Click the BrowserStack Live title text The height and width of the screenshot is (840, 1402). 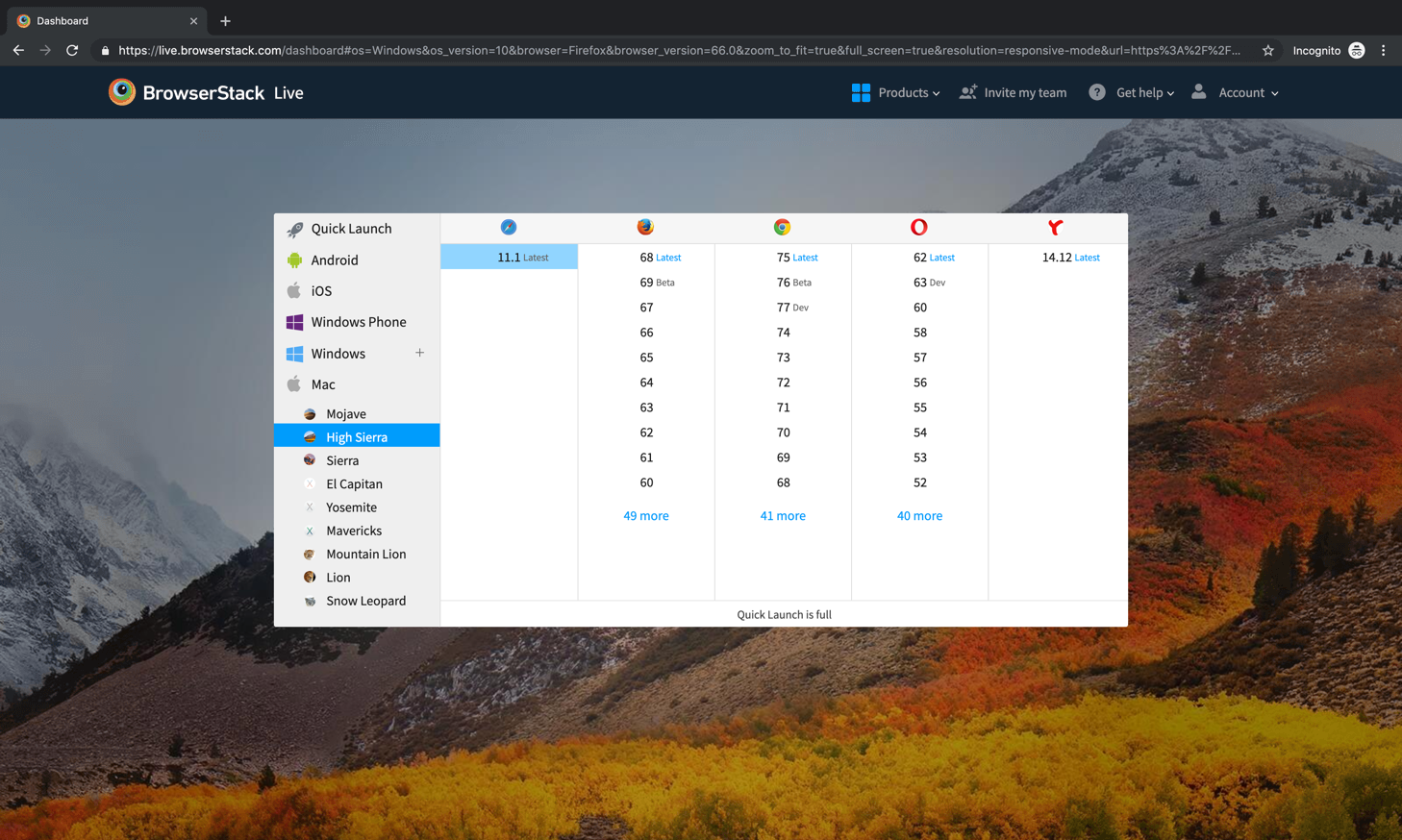[223, 93]
